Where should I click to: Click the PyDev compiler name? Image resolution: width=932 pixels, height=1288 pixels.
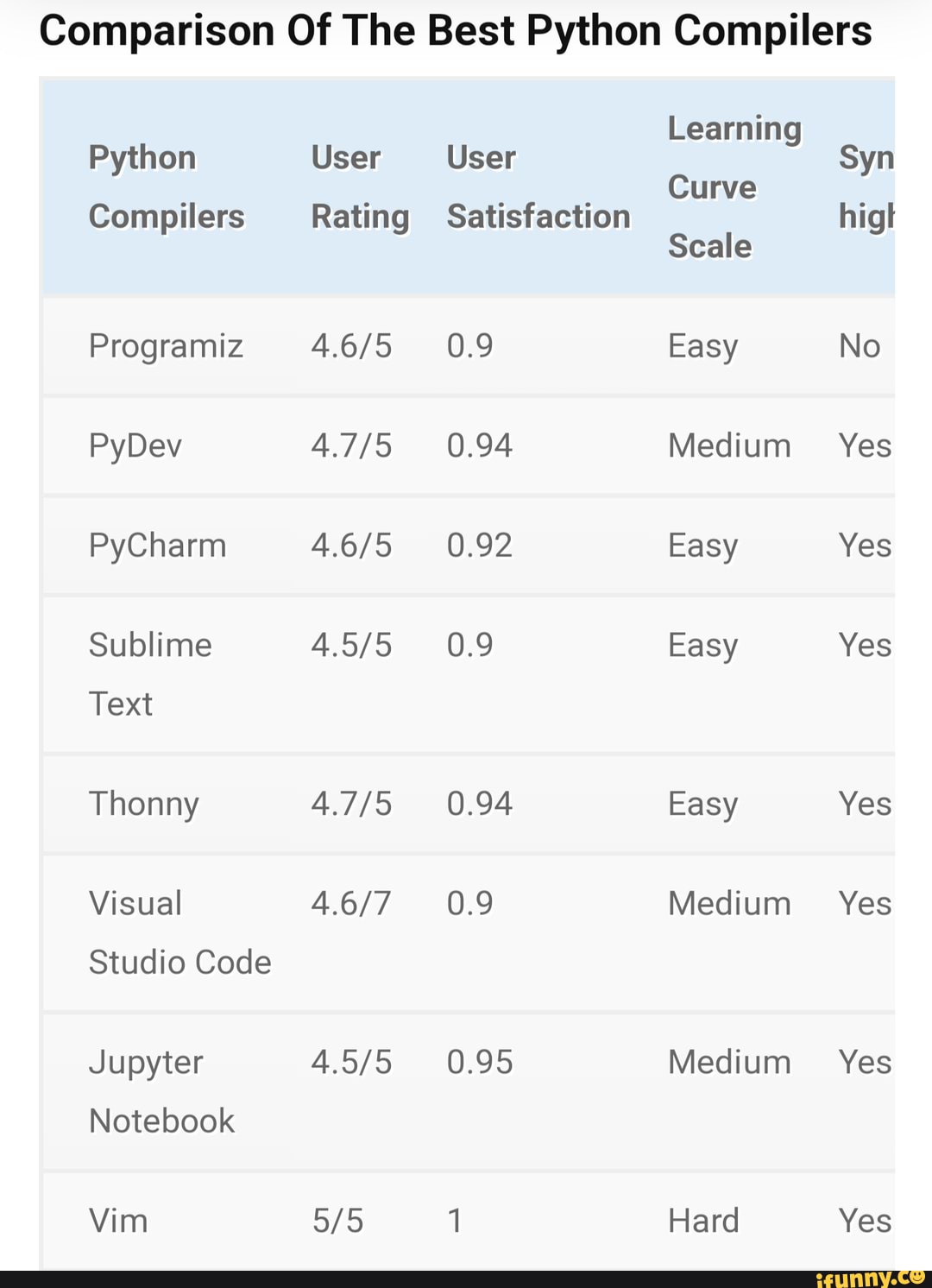point(135,445)
